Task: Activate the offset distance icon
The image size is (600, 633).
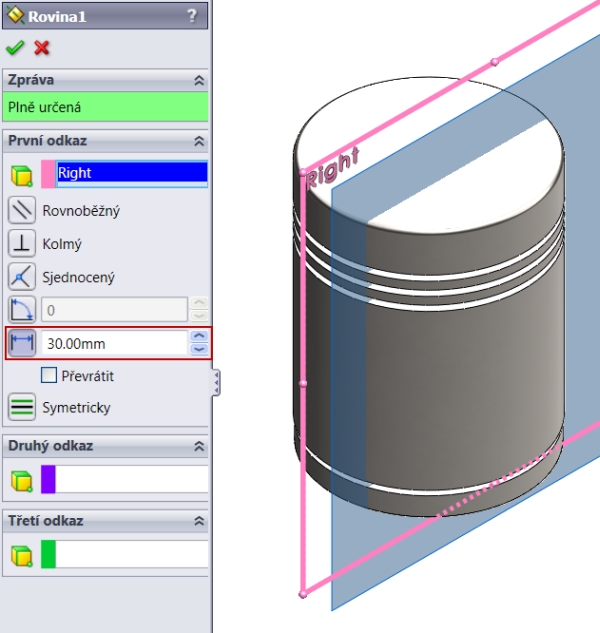Action: point(22,343)
